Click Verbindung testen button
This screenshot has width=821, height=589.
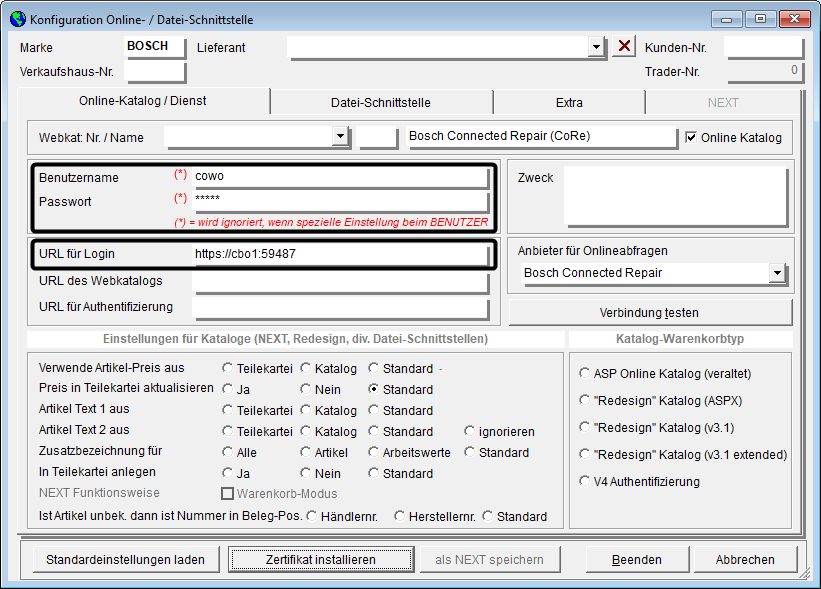[x=649, y=313]
